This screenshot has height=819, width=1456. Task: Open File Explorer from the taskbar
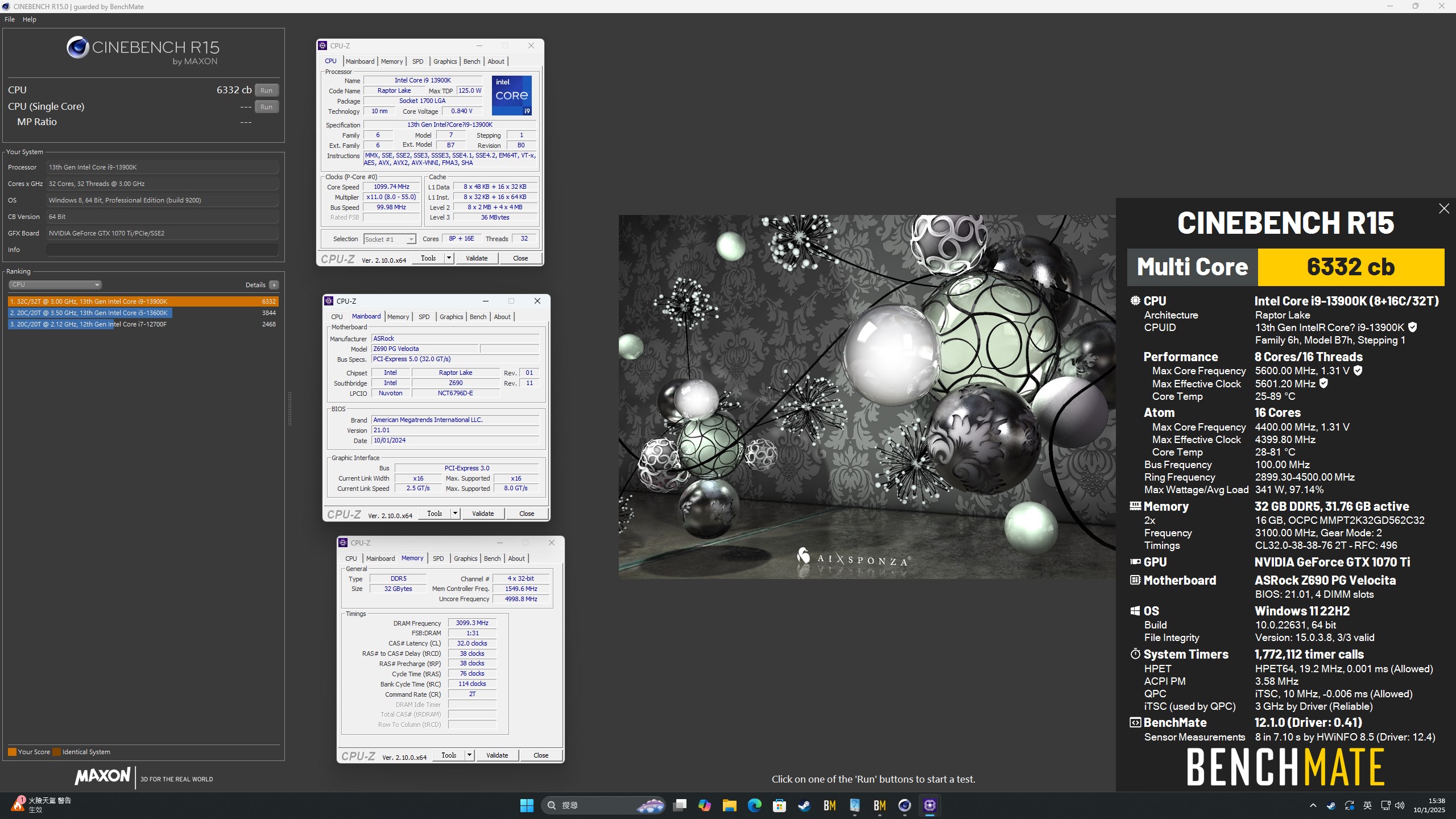pyautogui.click(x=730, y=805)
